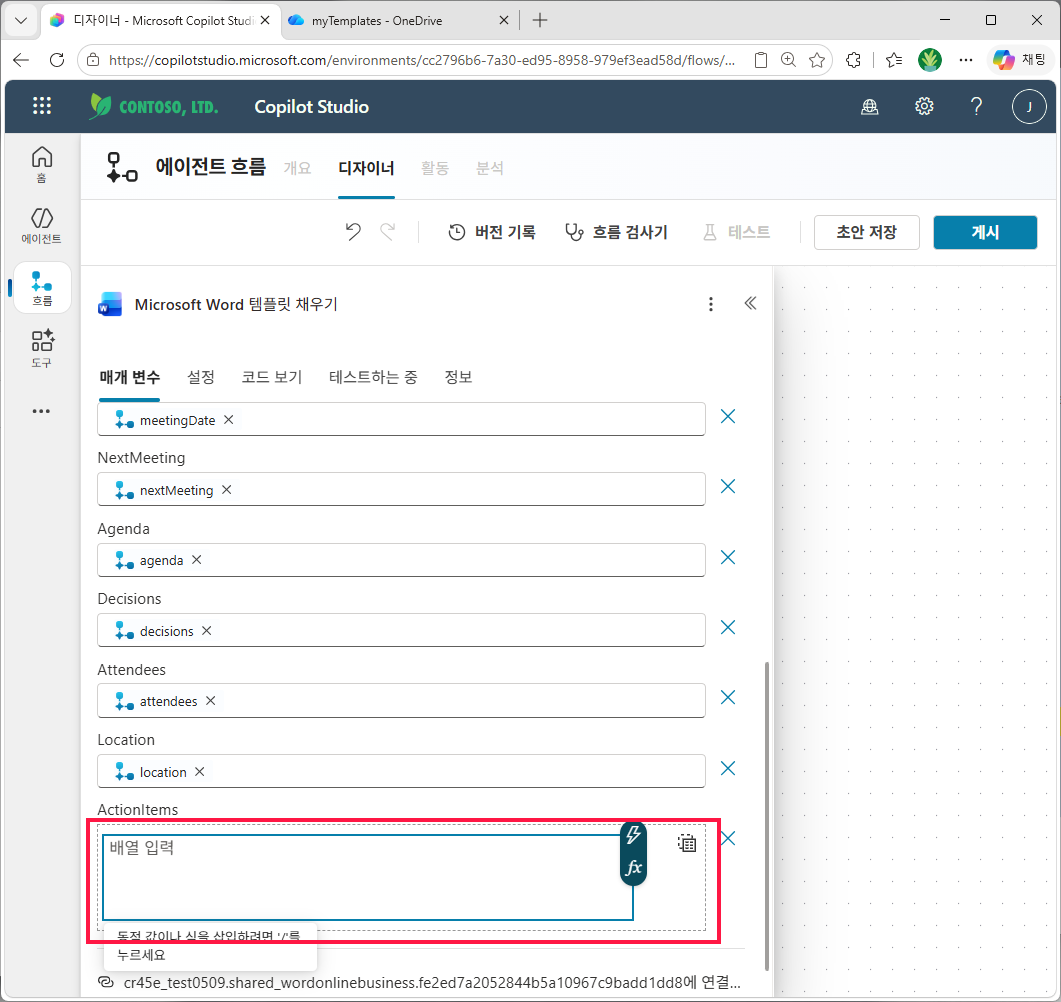
Task: Switch to the 정보 tab
Action: (x=458, y=377)
